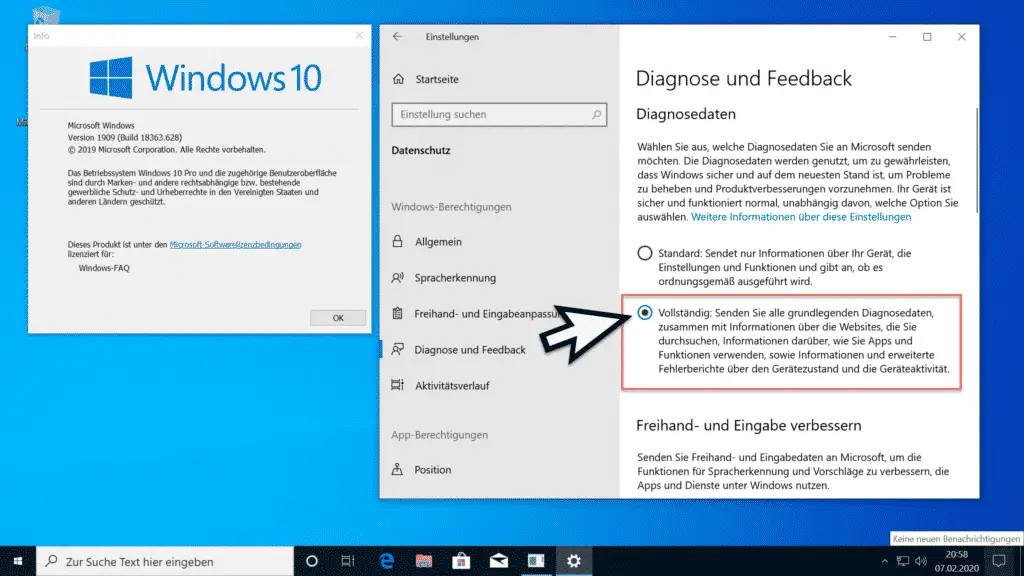
Task: Open the network tray icon
Action: pos(903,561)
